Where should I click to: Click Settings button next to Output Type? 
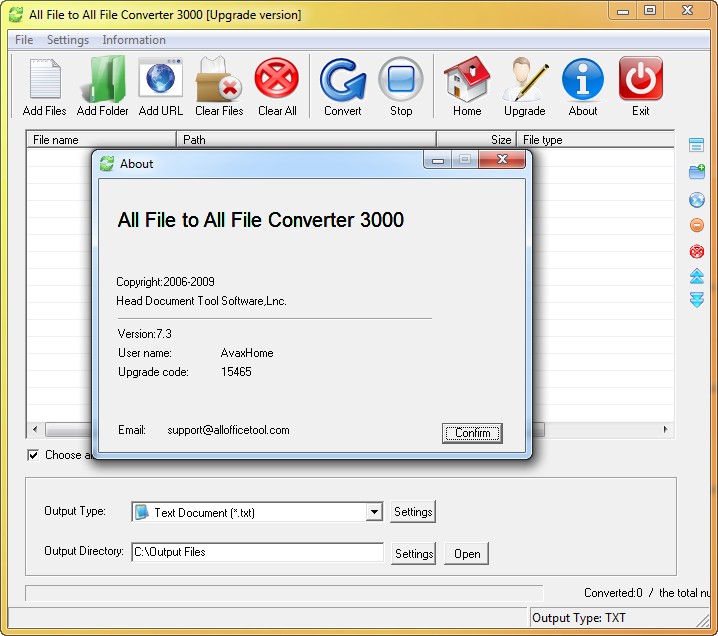413,512
